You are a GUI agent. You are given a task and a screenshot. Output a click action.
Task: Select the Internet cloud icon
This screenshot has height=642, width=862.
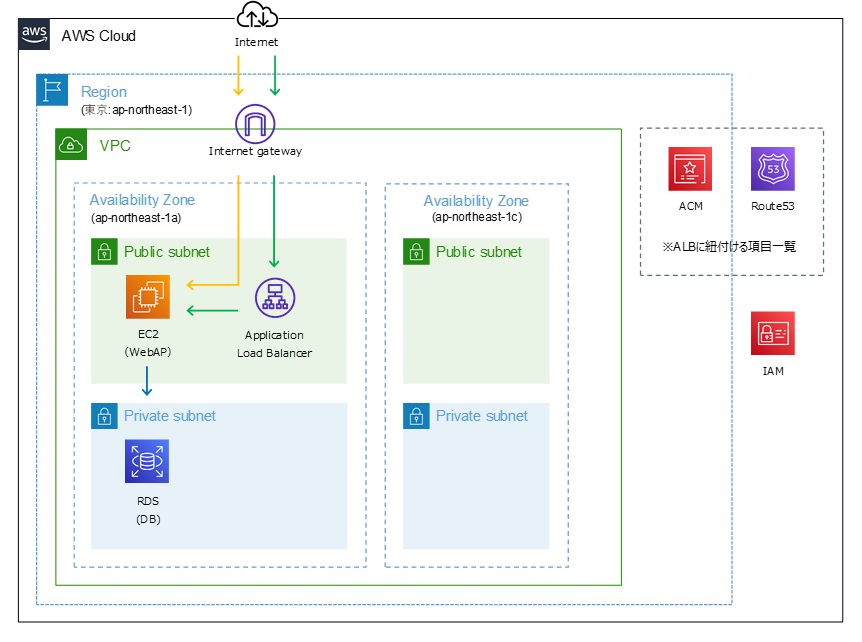point(257,15)
